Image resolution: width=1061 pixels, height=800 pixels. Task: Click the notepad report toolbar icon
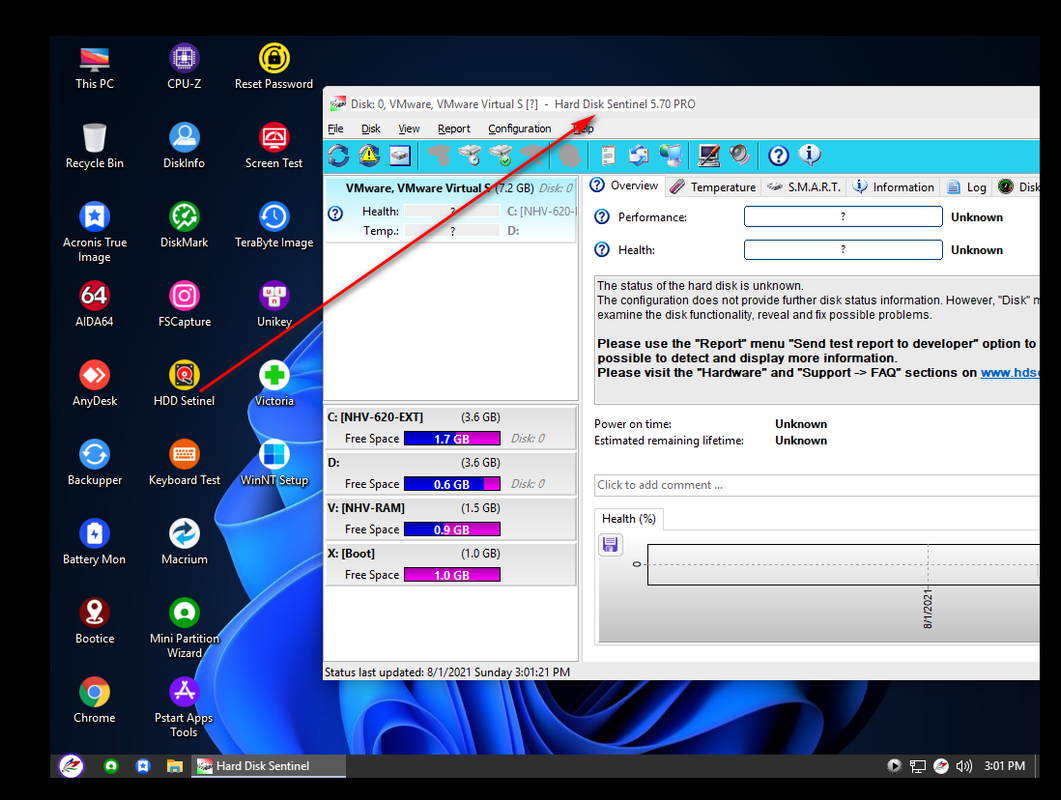(608, 156)
